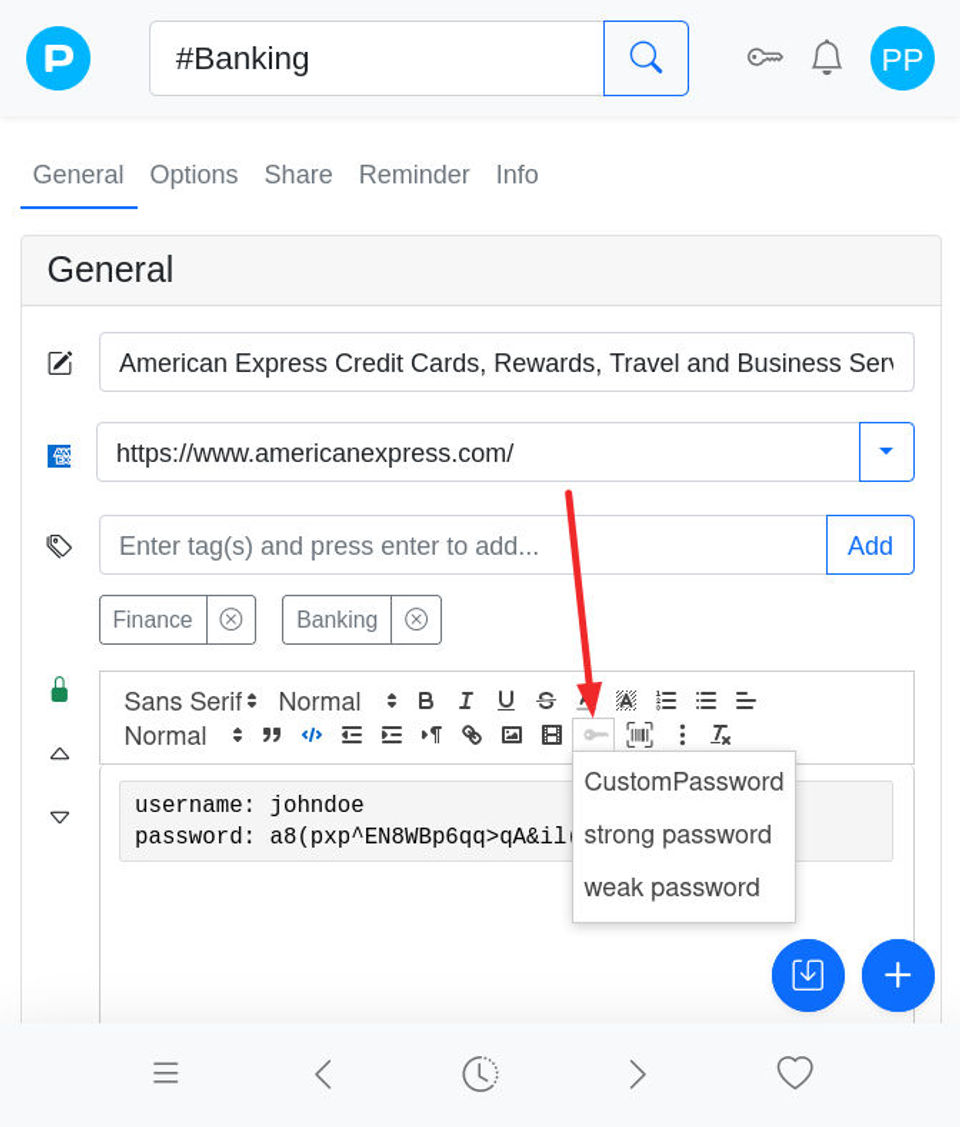Toggle italic formatting
960x1127 pixels.
point(466,701)
